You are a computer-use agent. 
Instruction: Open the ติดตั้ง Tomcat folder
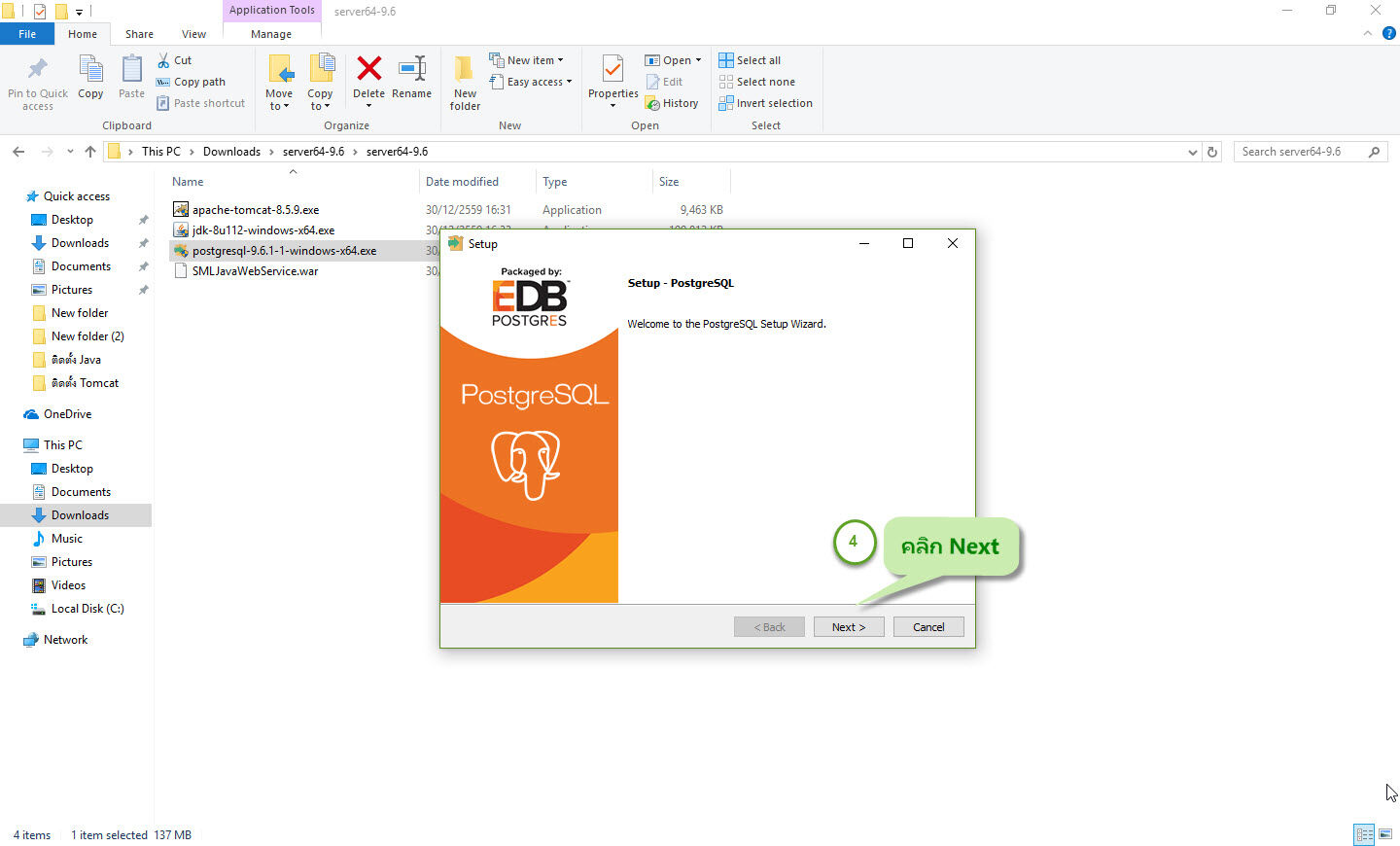[85, 383]
